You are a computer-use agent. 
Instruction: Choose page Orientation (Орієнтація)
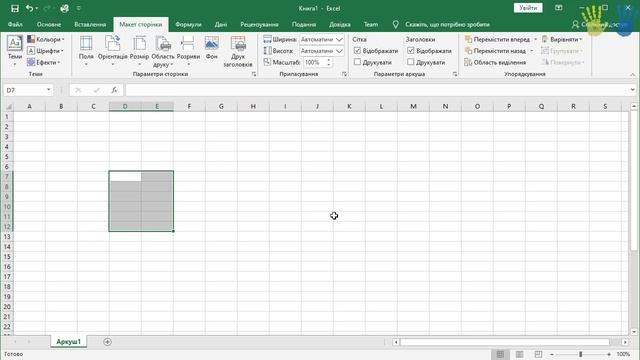coord(113,51)
